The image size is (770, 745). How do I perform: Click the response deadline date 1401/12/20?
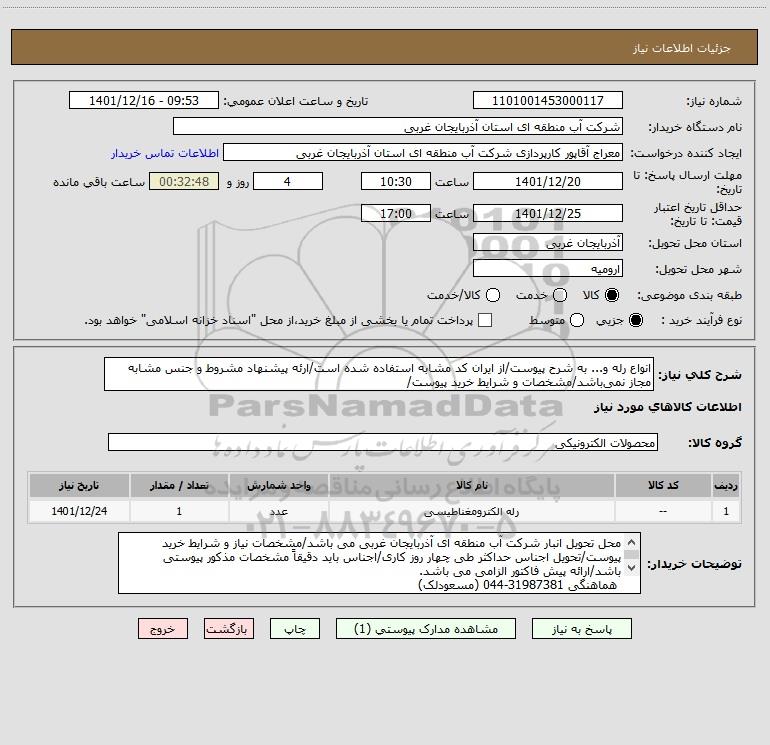(548, 182)
